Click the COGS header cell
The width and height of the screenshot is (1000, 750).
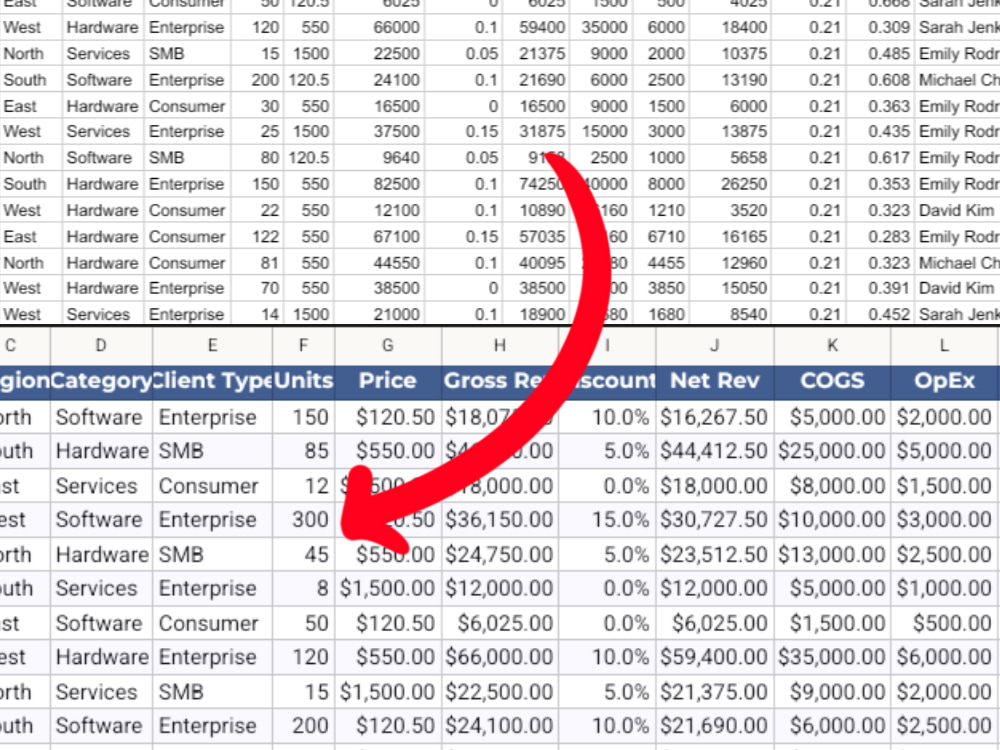click(x=832, y=381)
